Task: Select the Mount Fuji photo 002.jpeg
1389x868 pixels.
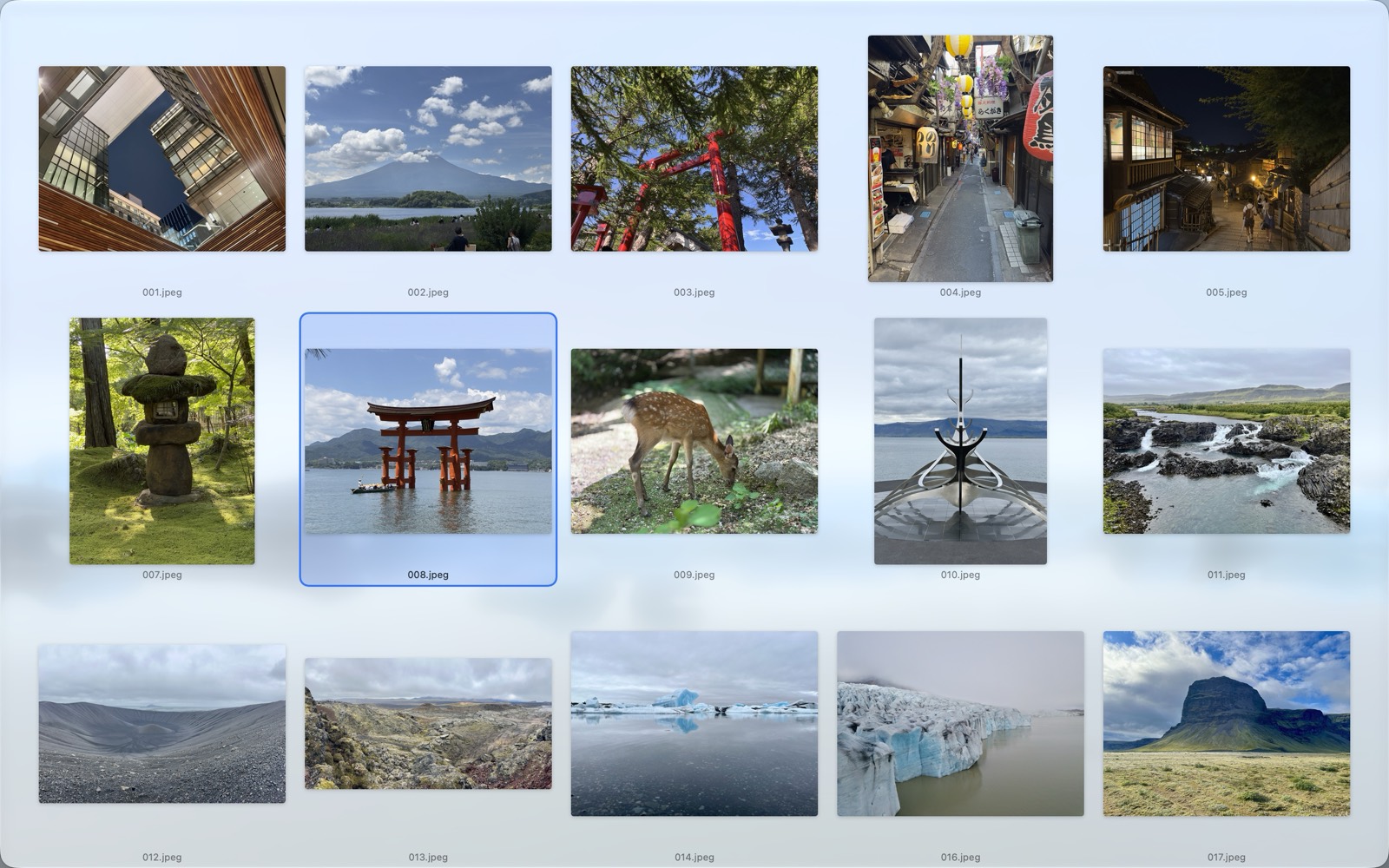Action: point(428,159)
